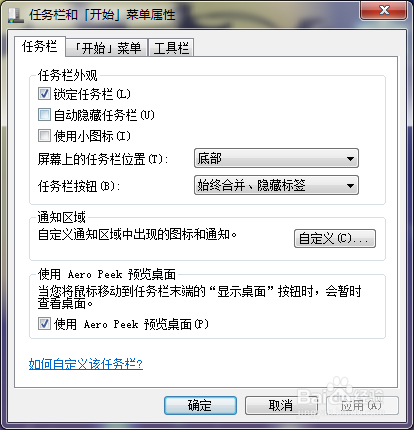Open the 任务栏按钮 combo showing 始终合并、隐藏标签

coord(276,185)
